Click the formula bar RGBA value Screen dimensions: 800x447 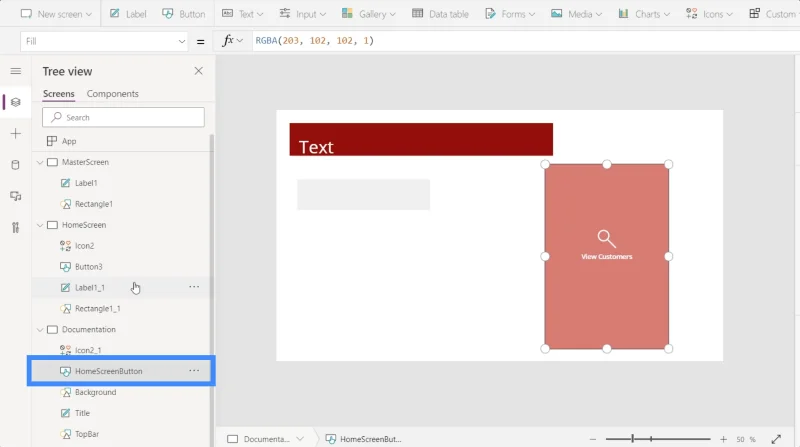(x=314, y=40)
